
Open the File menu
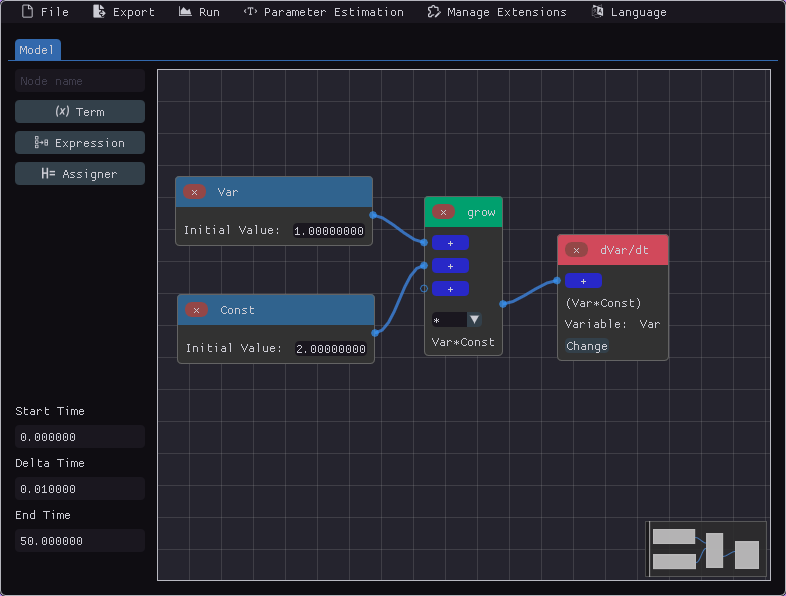pos(45,12)
